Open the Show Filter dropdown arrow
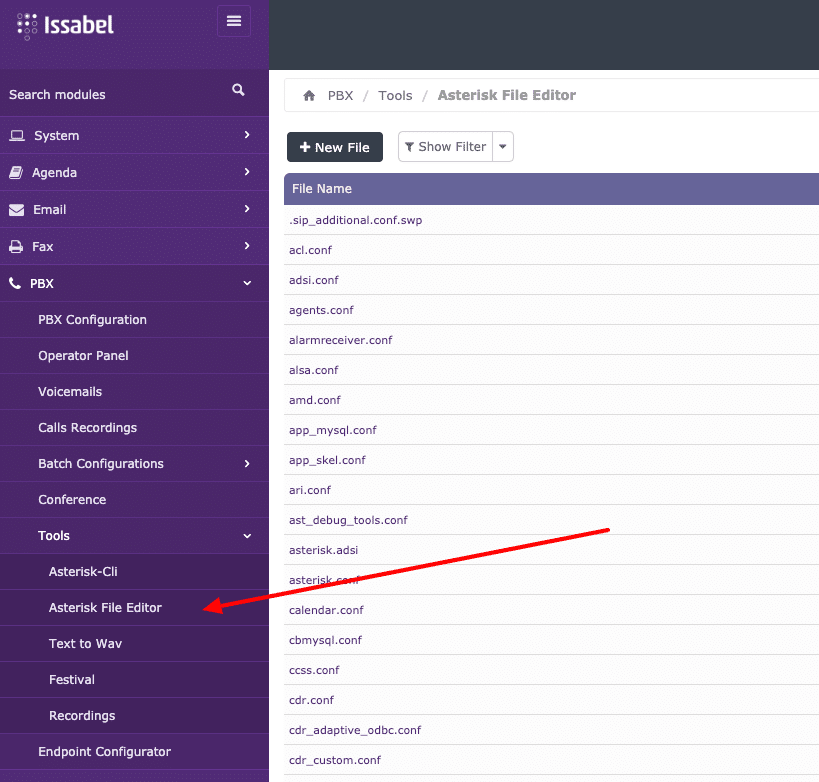The height and width of the screenshot is (782, 819). [504, 147]
